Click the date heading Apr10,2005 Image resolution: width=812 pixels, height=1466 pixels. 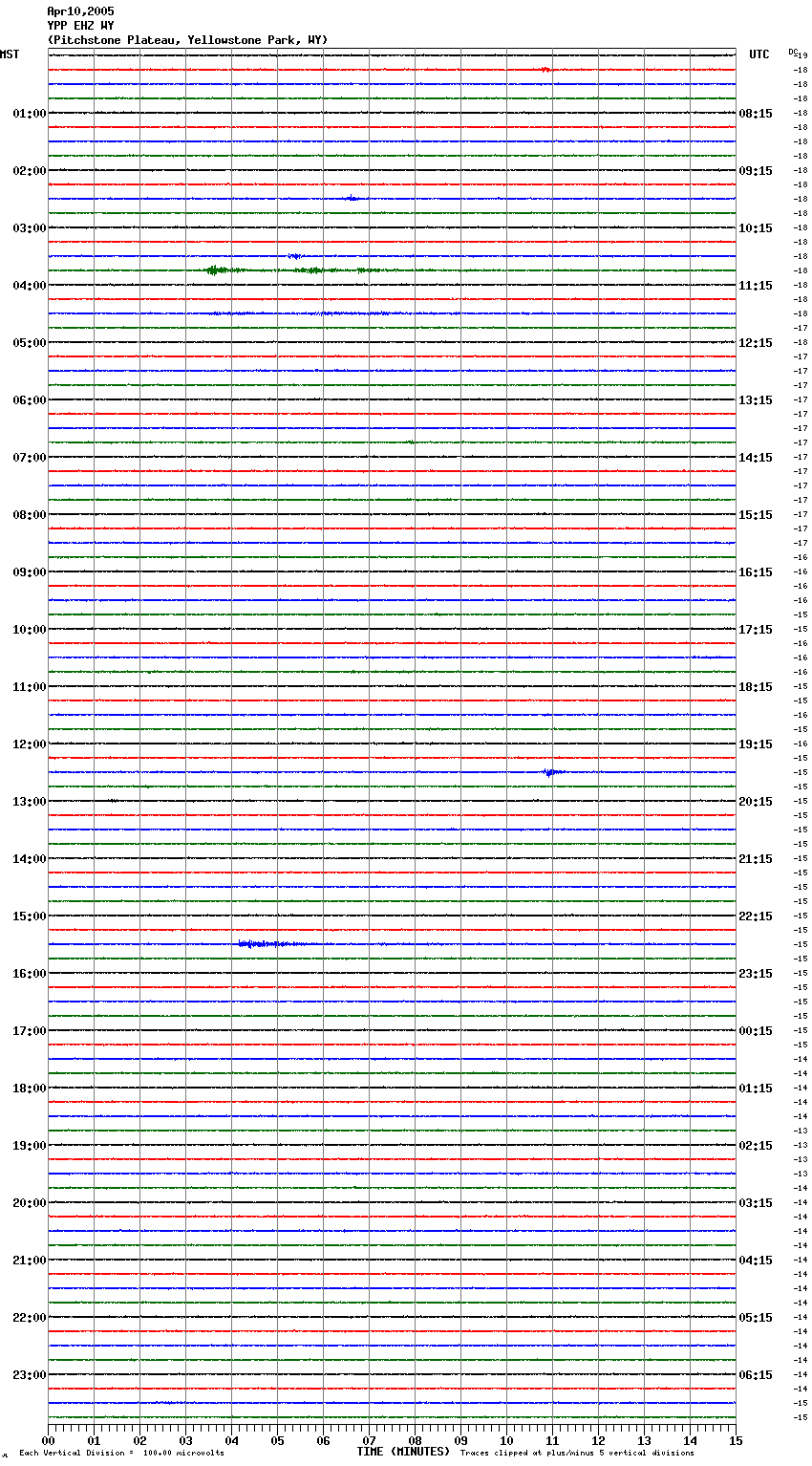pos(80,11)
